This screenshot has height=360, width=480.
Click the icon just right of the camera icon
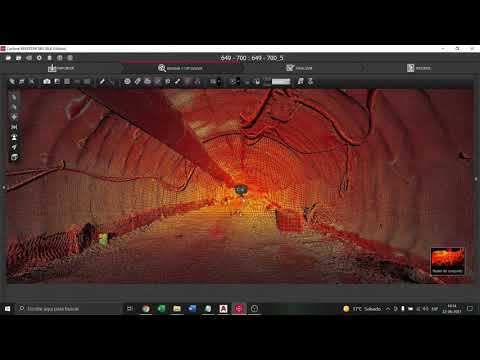(x=57, y=81)
